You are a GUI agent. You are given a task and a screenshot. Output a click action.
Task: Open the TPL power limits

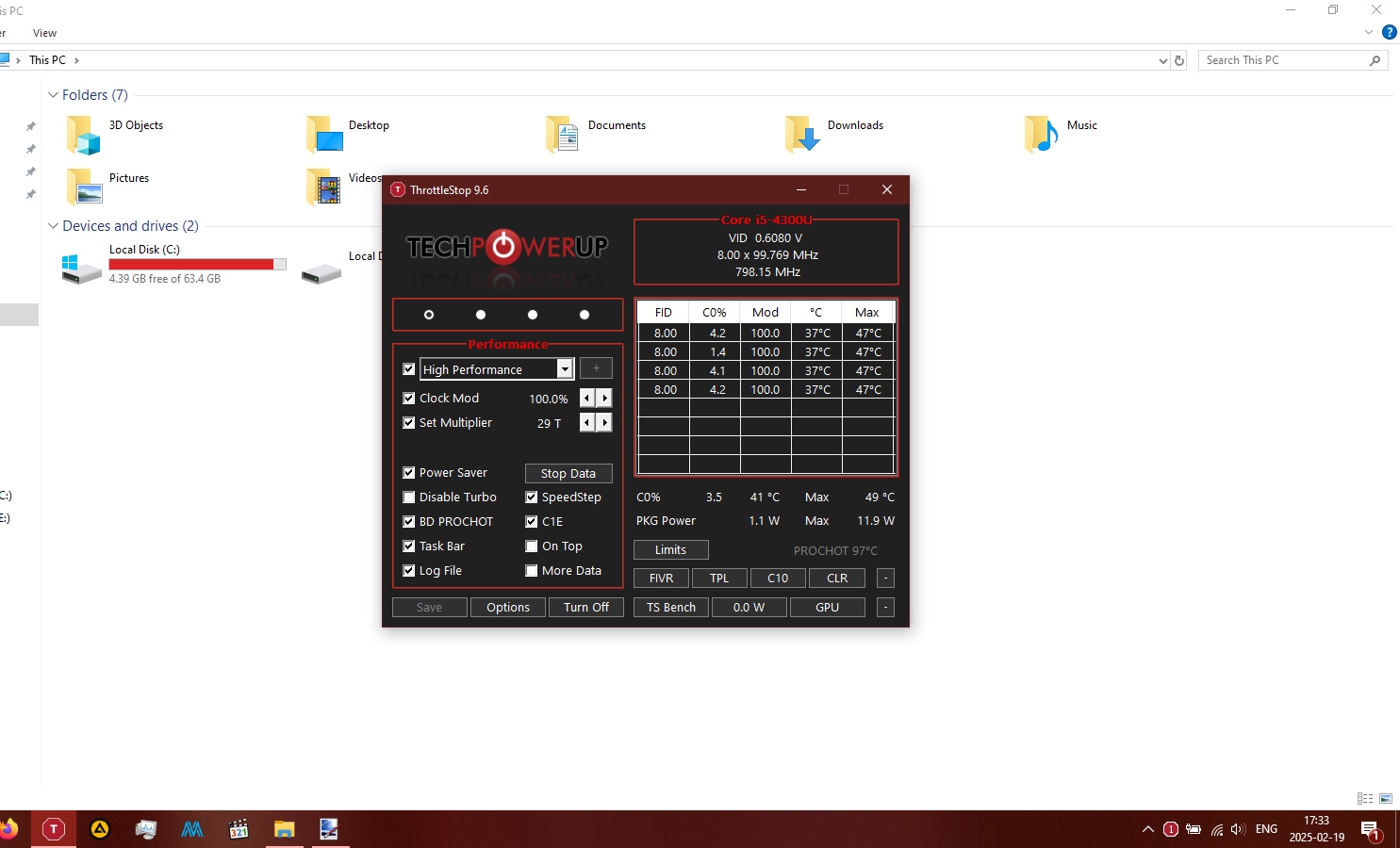point(719,579)
